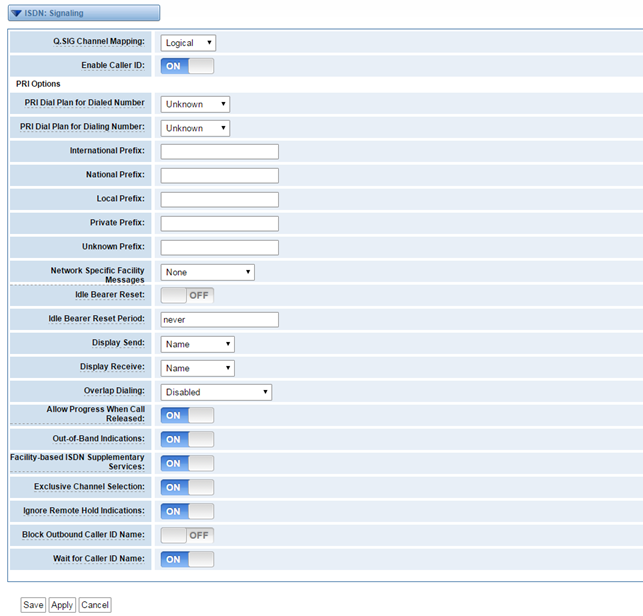Click Network Specific Facility Messages label
This screenshot has height=616, width=643.
(x=98, y=275)
